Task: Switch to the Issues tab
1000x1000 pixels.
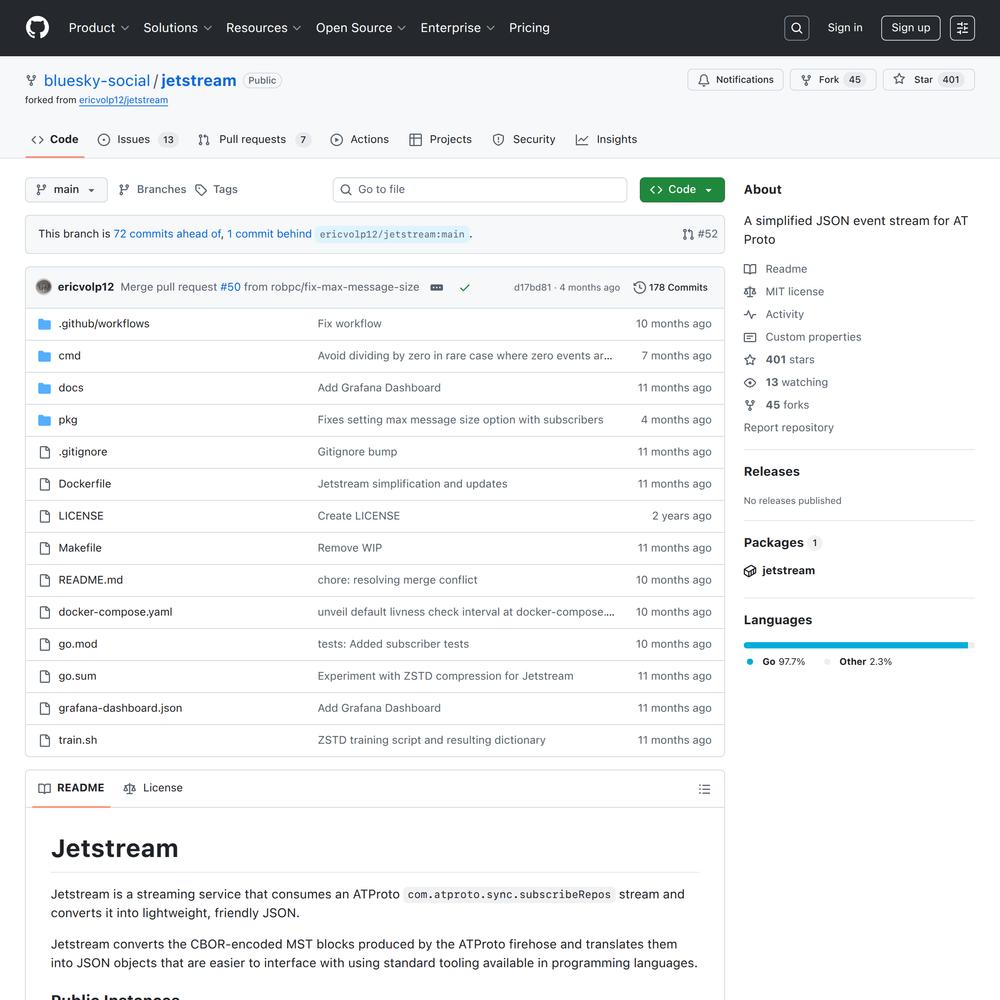Action: (138, 140)
